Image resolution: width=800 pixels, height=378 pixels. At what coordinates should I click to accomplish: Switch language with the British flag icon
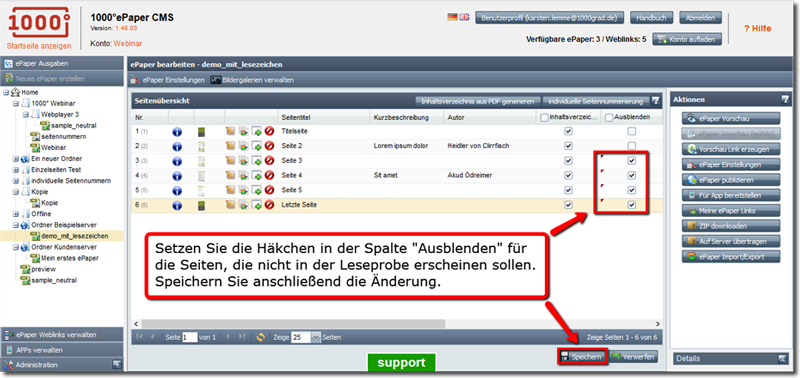[x=464, y=17]
